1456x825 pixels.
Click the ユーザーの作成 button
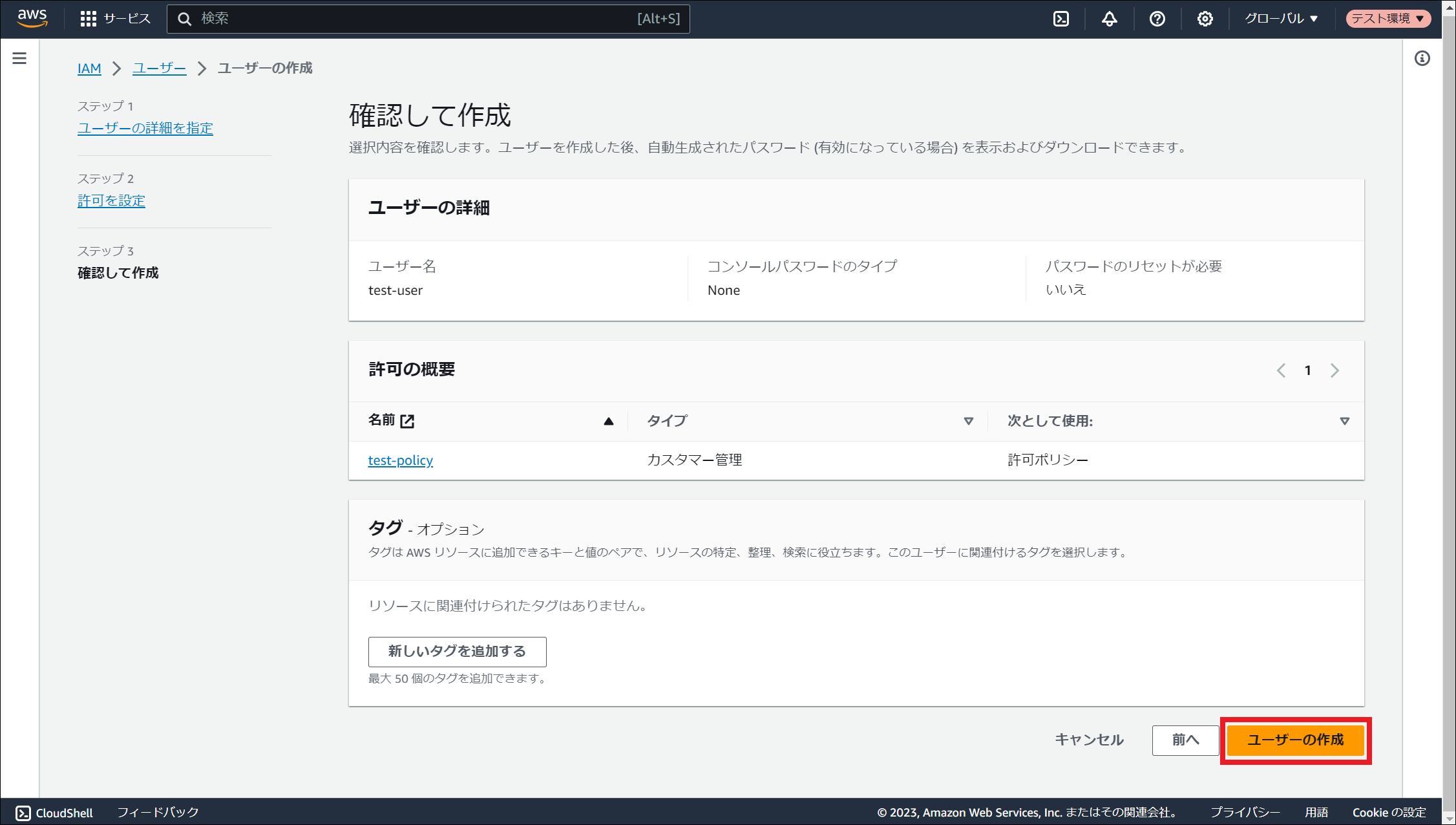[1295, 740]
